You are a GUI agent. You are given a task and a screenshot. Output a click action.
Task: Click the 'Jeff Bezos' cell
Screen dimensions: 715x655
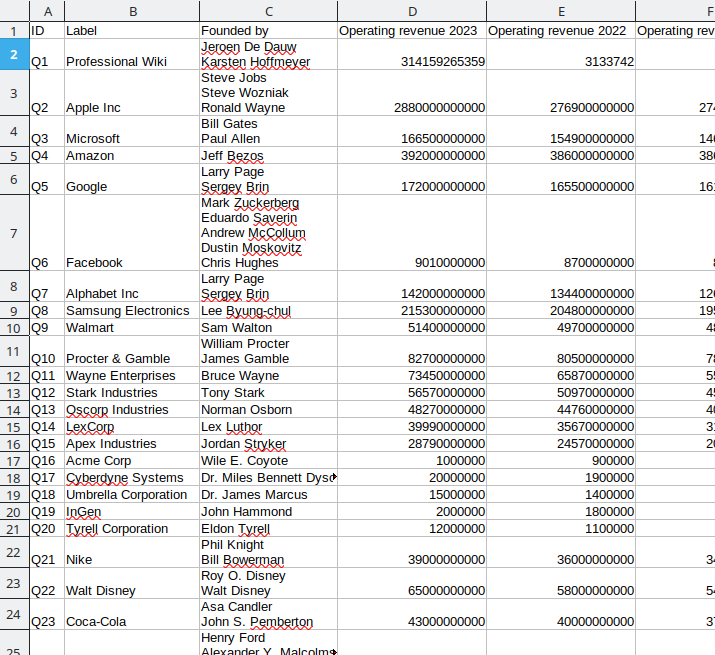(269, 156)
